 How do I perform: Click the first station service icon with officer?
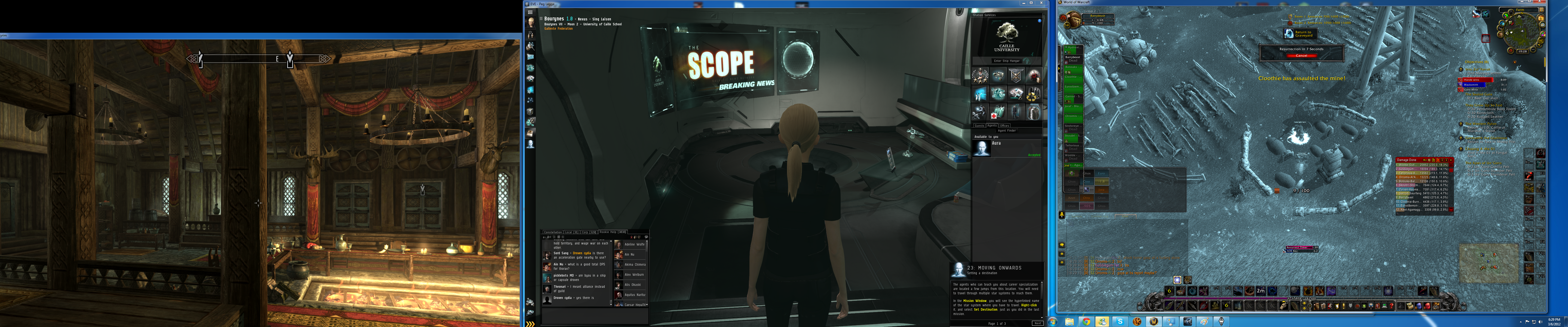pos(980,75)
